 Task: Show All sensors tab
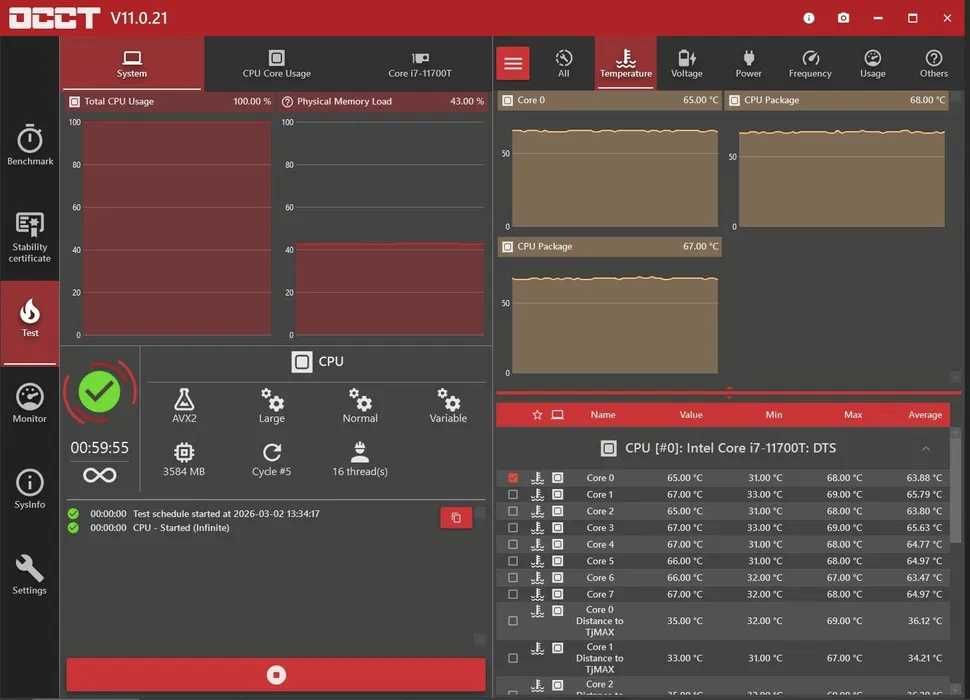(x=564, y=63)
